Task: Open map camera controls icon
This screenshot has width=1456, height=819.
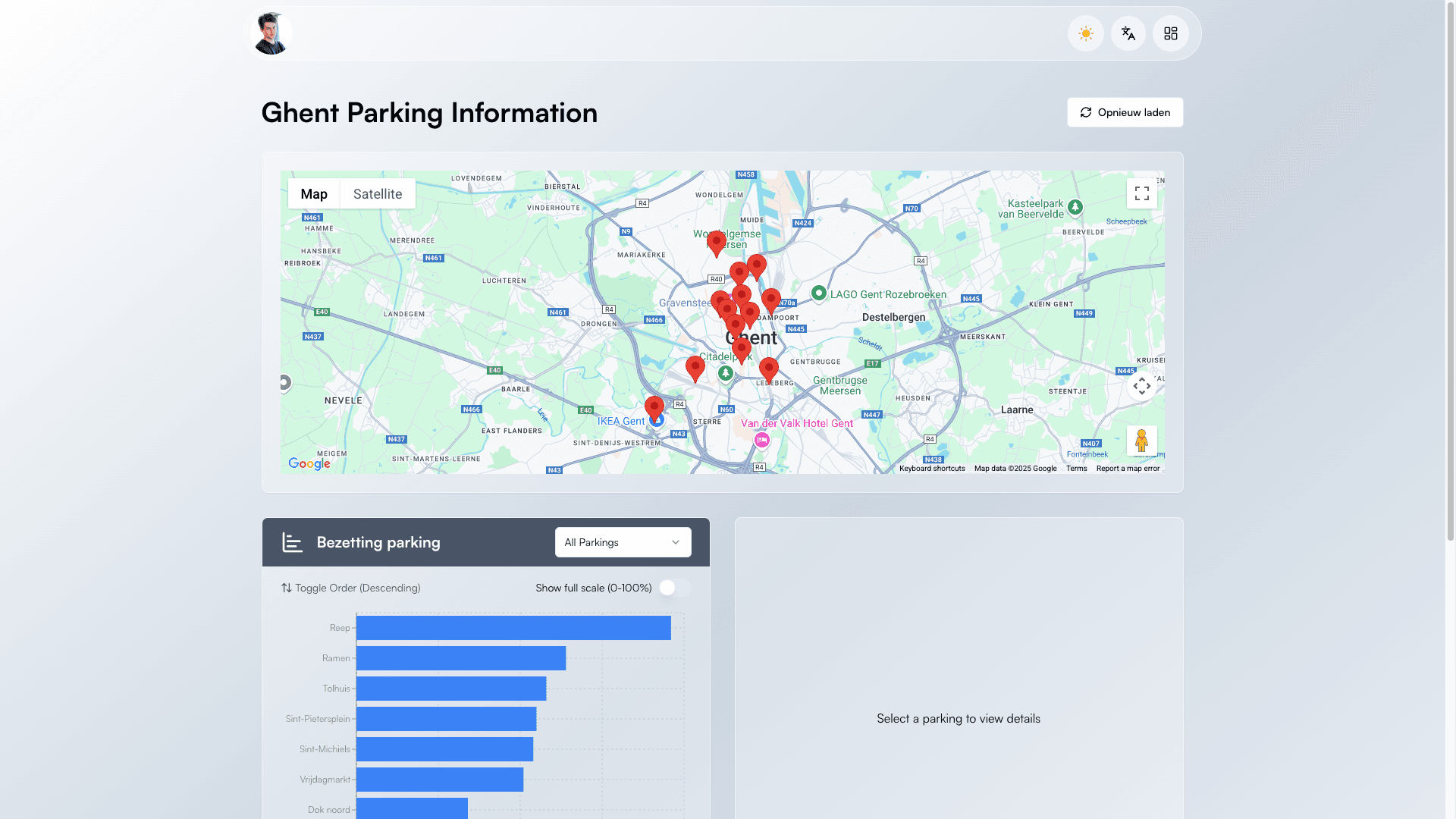Action: tap(1142, 386)
